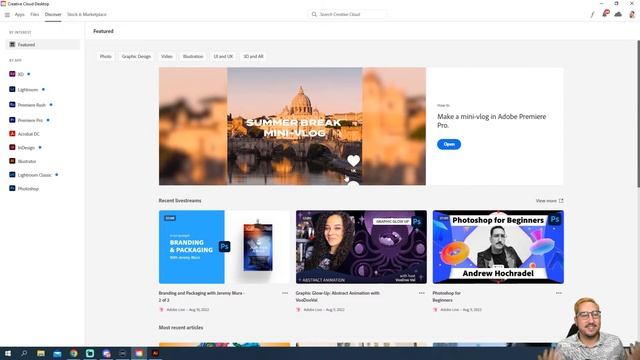Click the Illustrator app icon

[x=12, y=161]
